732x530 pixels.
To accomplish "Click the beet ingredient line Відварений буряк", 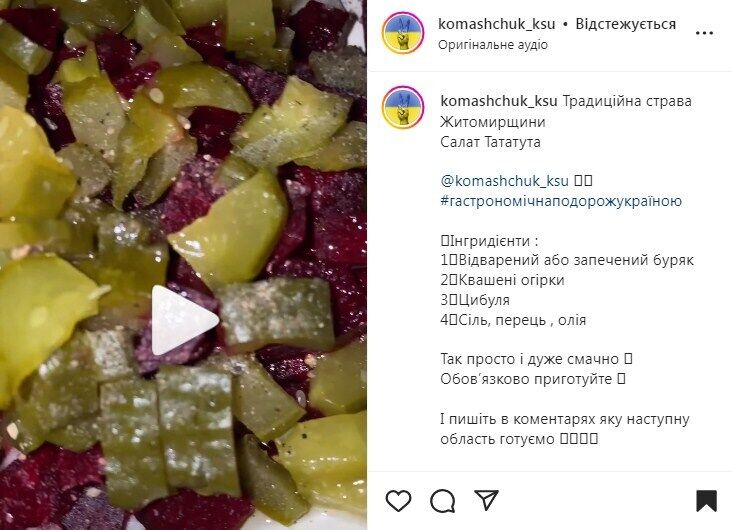I will (x=567, y=260).
